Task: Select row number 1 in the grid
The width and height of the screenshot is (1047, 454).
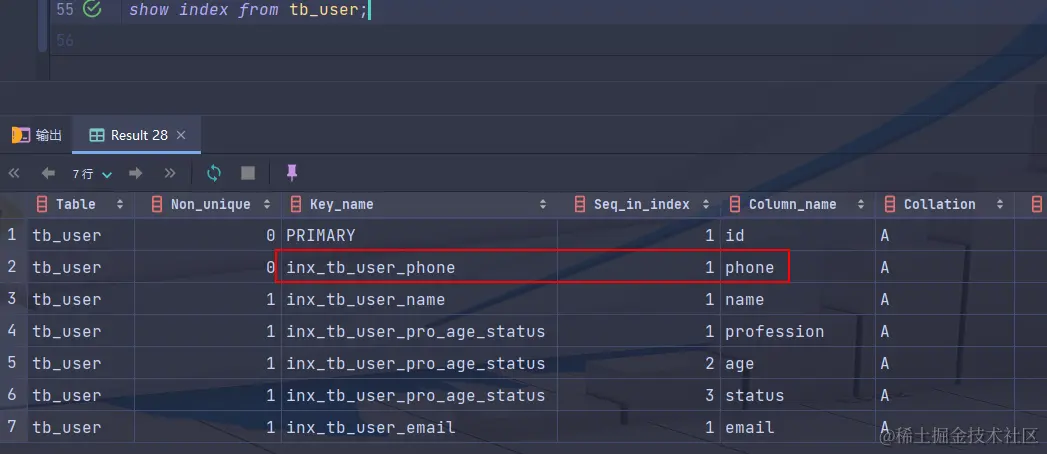Action: [x=11, y=235]
